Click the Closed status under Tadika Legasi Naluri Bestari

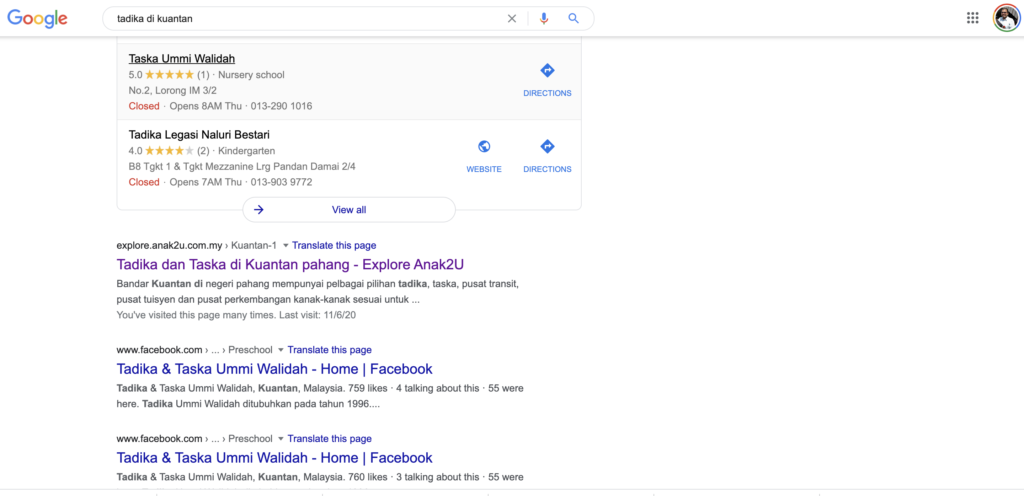(144, 182)
